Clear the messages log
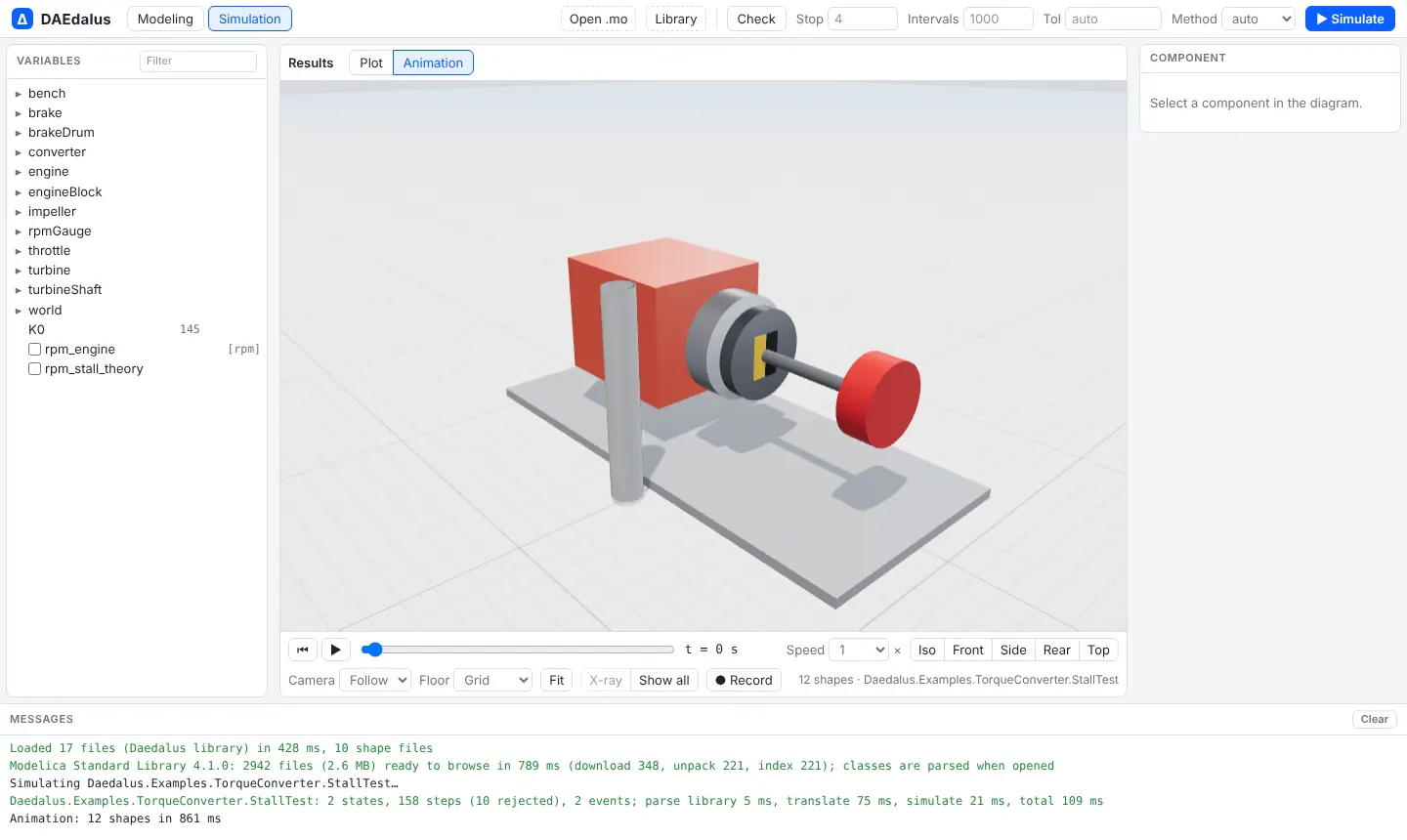The image size is (1407, 840). 1375,719
